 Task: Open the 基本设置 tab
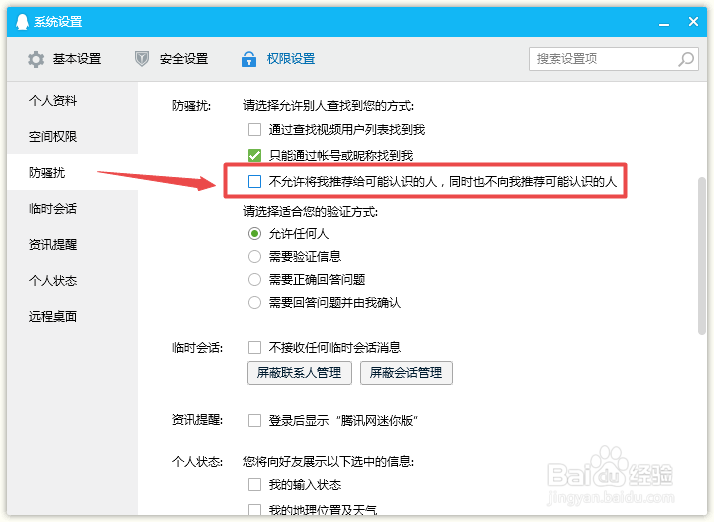pos(64,59)
